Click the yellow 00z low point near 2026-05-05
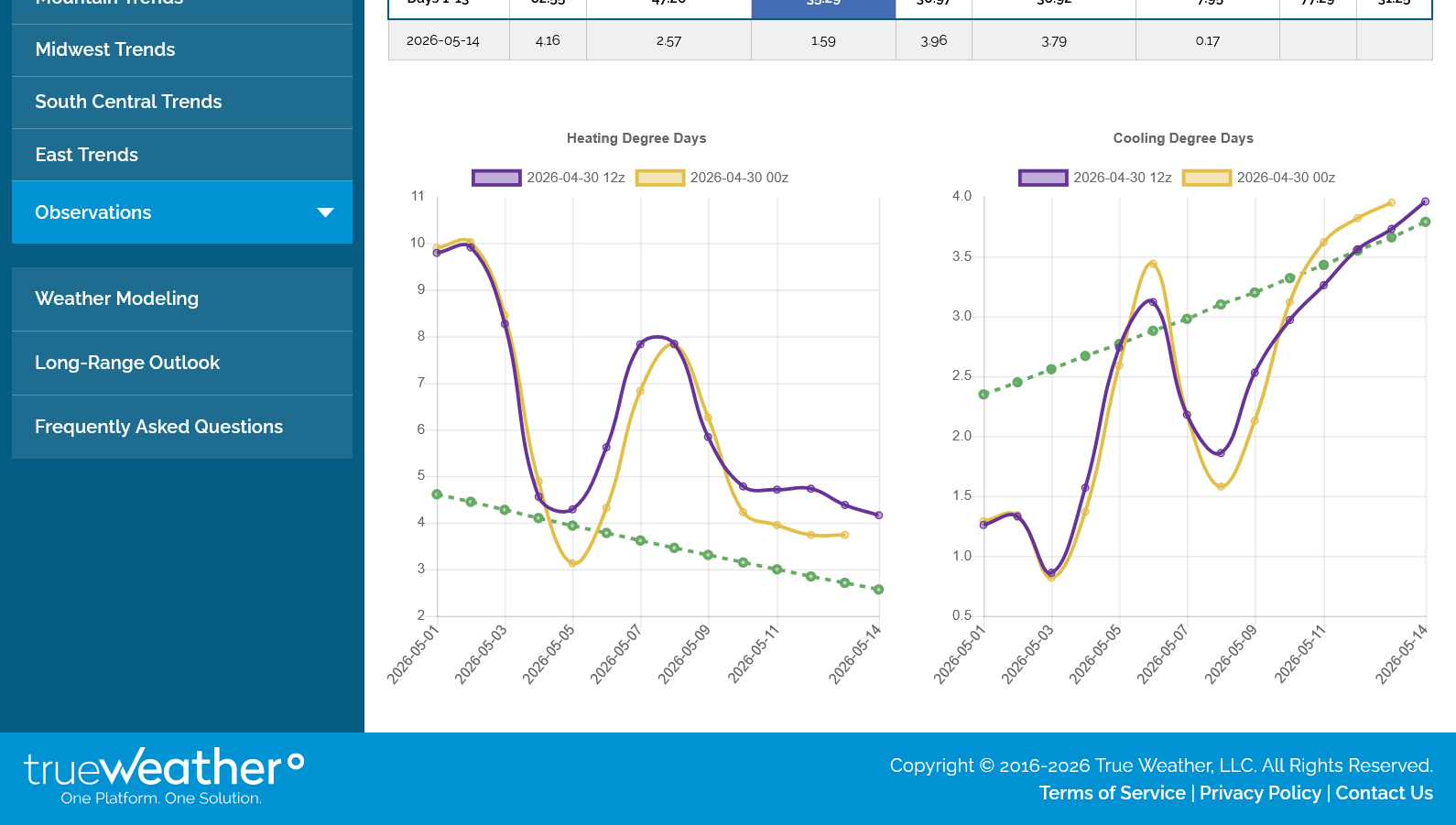The image size is (1456, 825). [572, 563]
